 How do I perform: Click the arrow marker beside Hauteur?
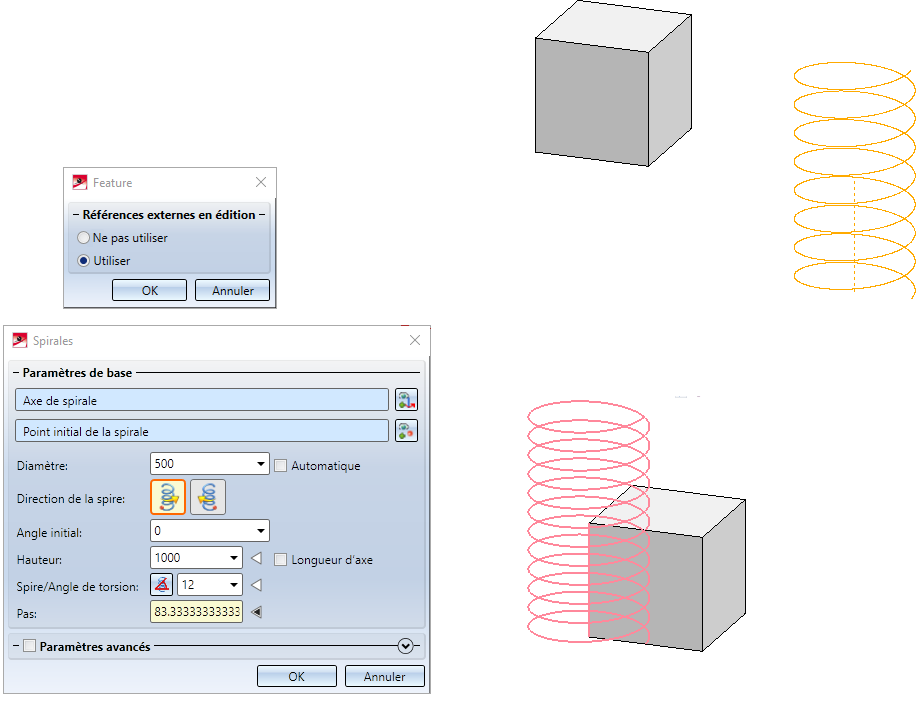pyautogui.click(x=256, y=558)
